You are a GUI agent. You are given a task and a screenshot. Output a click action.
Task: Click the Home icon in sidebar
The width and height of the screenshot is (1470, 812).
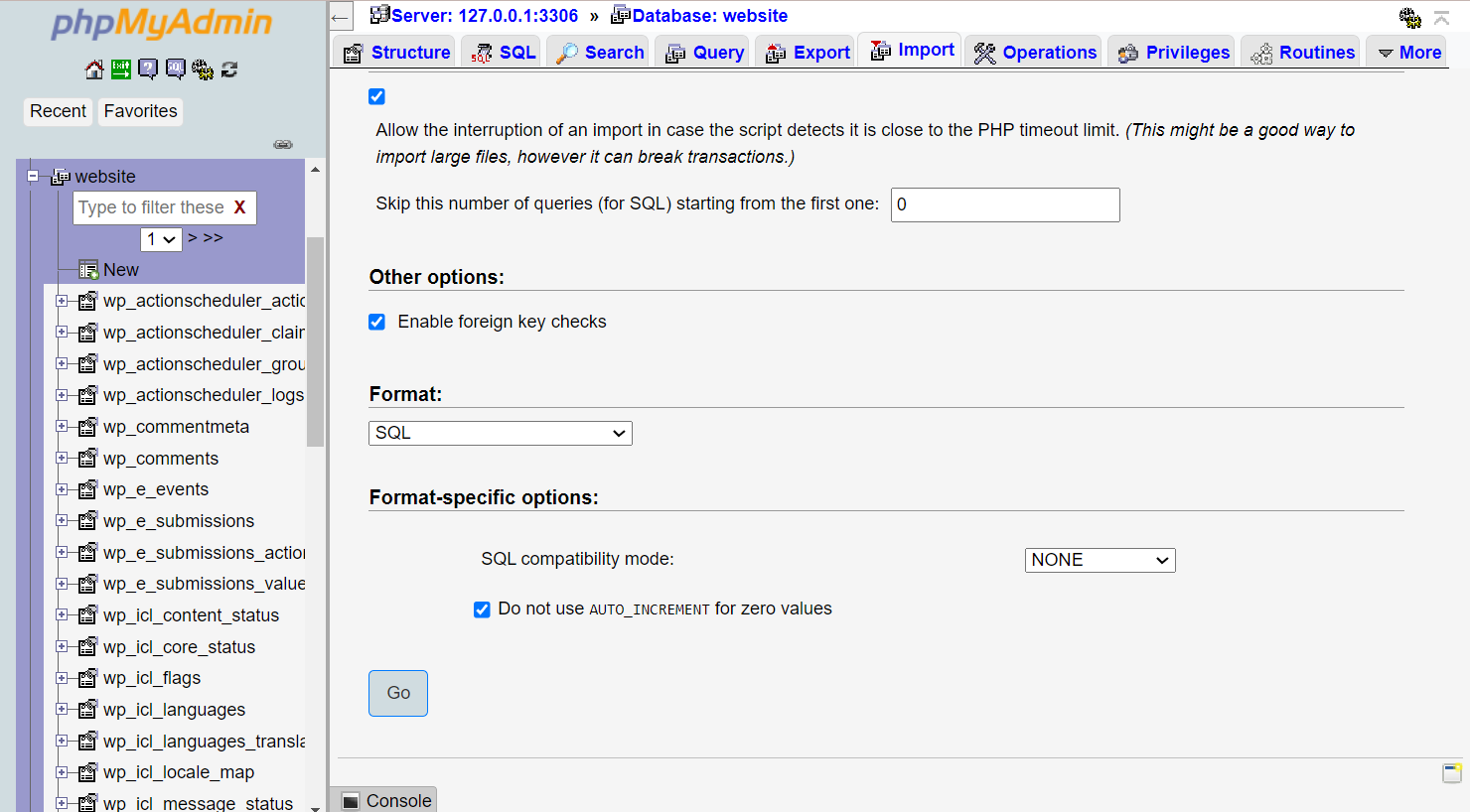94,69
